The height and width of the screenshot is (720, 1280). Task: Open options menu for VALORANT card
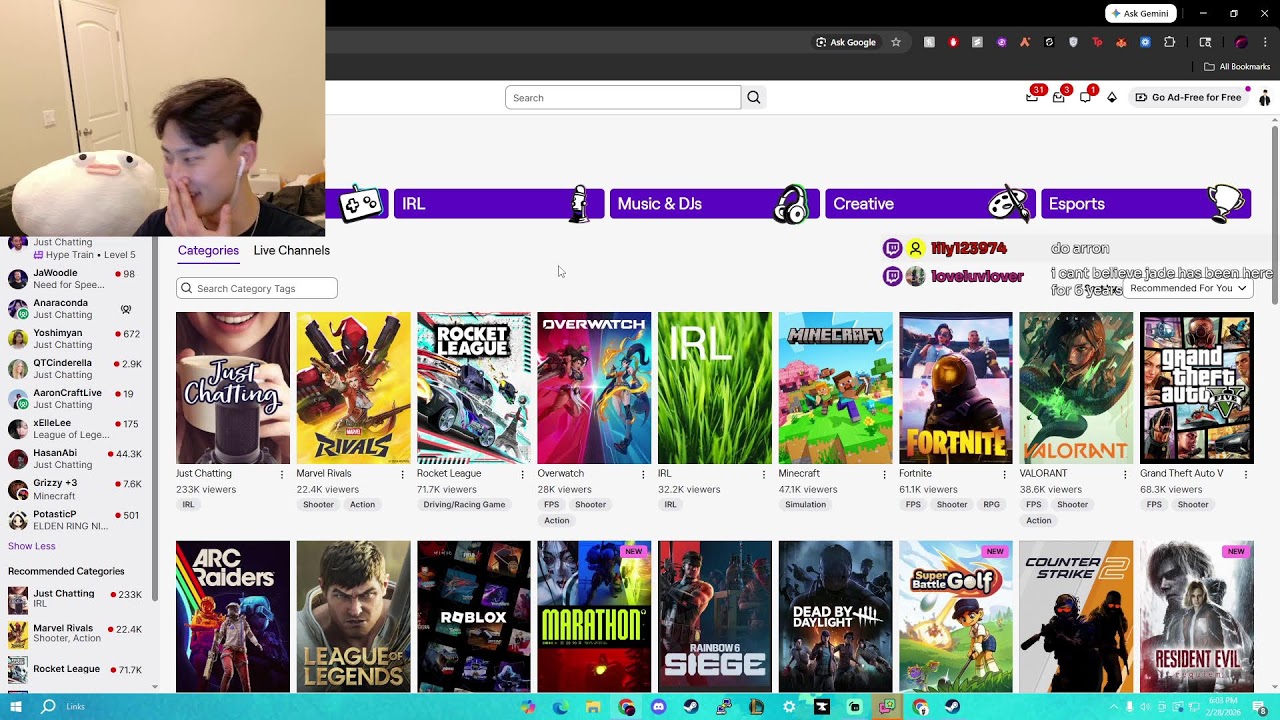1125,474
